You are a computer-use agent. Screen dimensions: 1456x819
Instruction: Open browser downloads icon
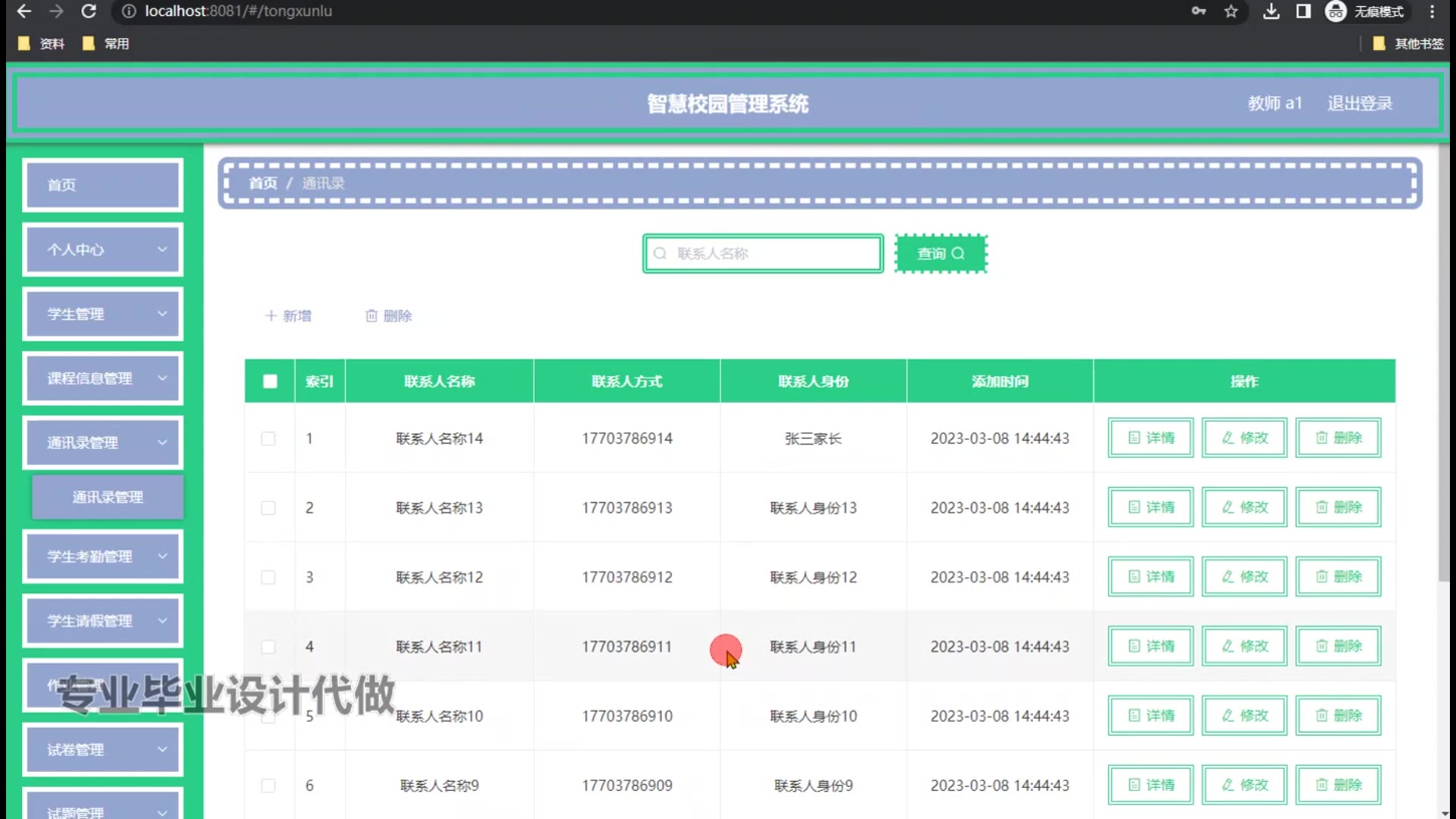1271,11
